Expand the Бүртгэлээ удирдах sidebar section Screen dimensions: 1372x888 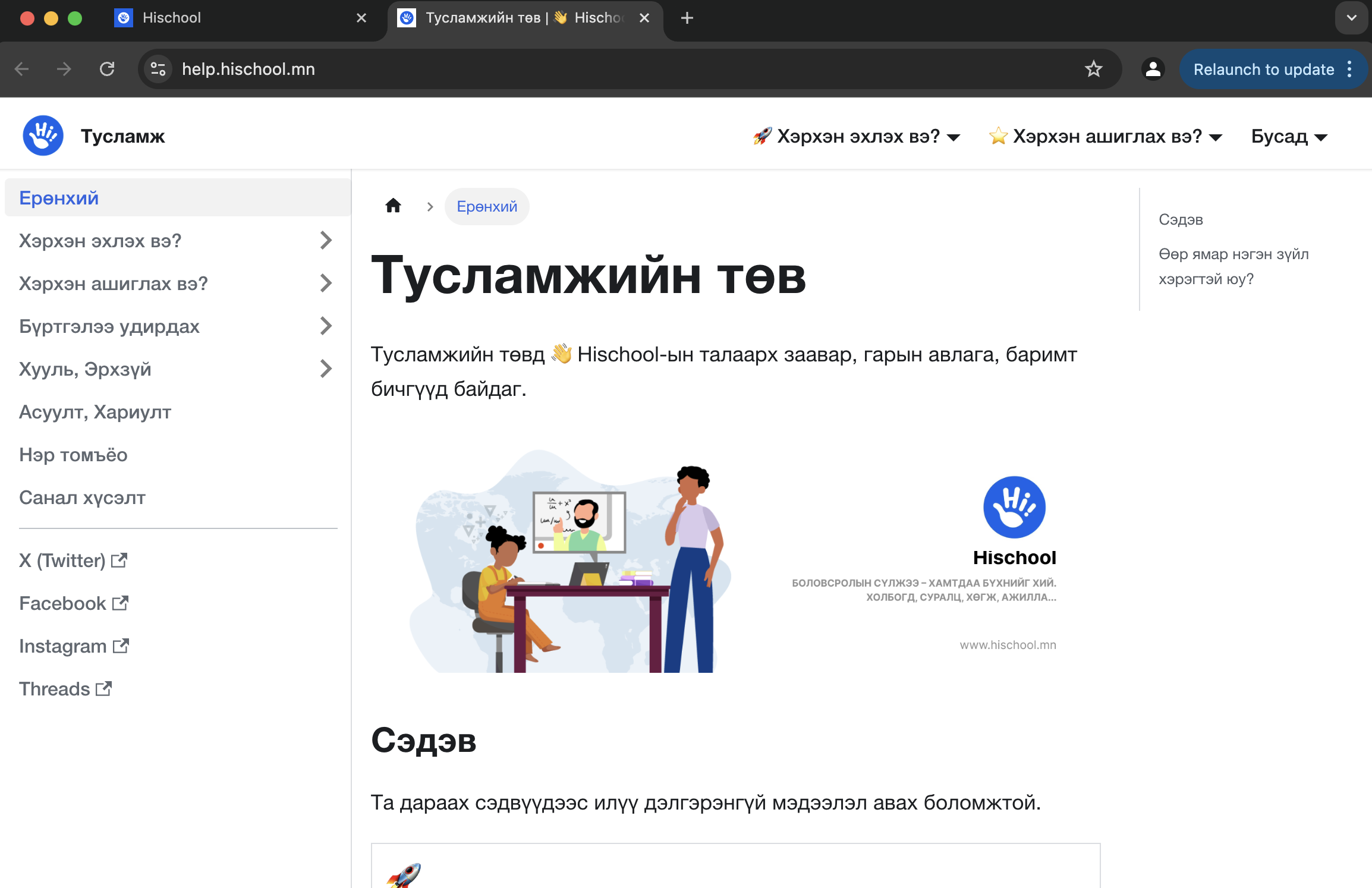coord(325,326)
